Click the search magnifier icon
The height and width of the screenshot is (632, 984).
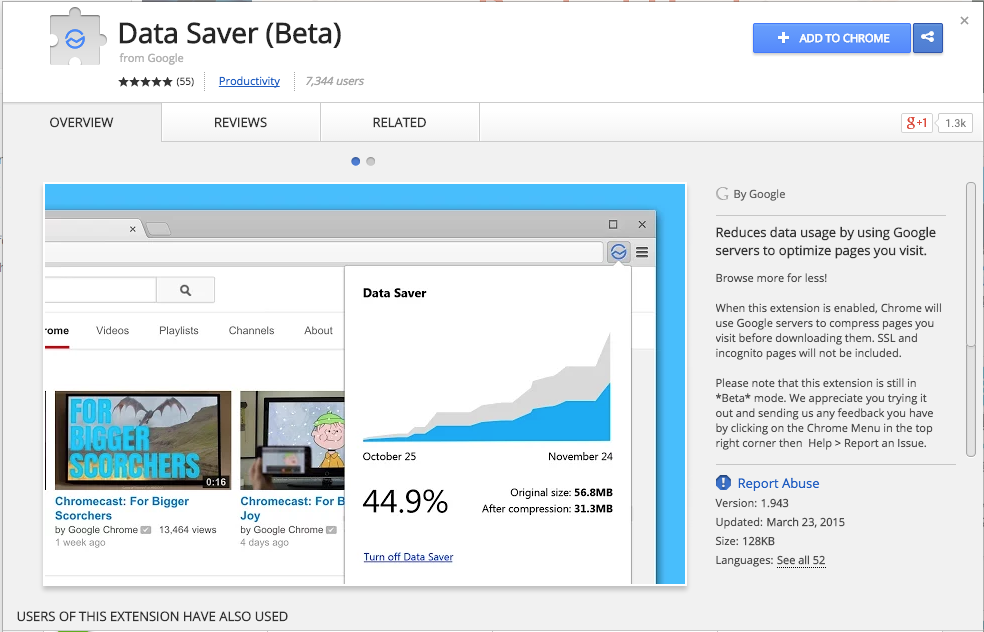coord(186,289)
